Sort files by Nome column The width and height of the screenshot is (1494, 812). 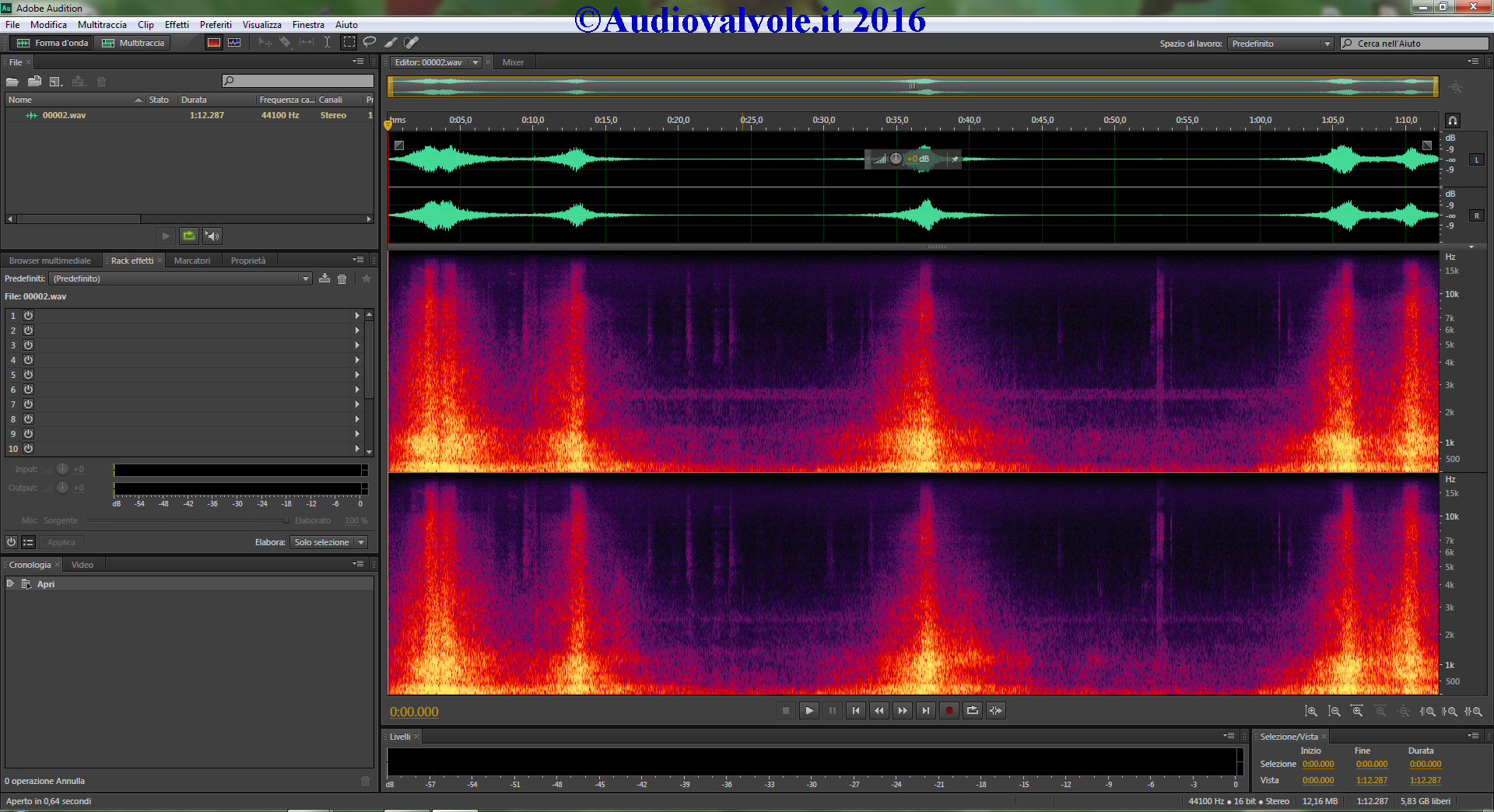coord(75,100)
